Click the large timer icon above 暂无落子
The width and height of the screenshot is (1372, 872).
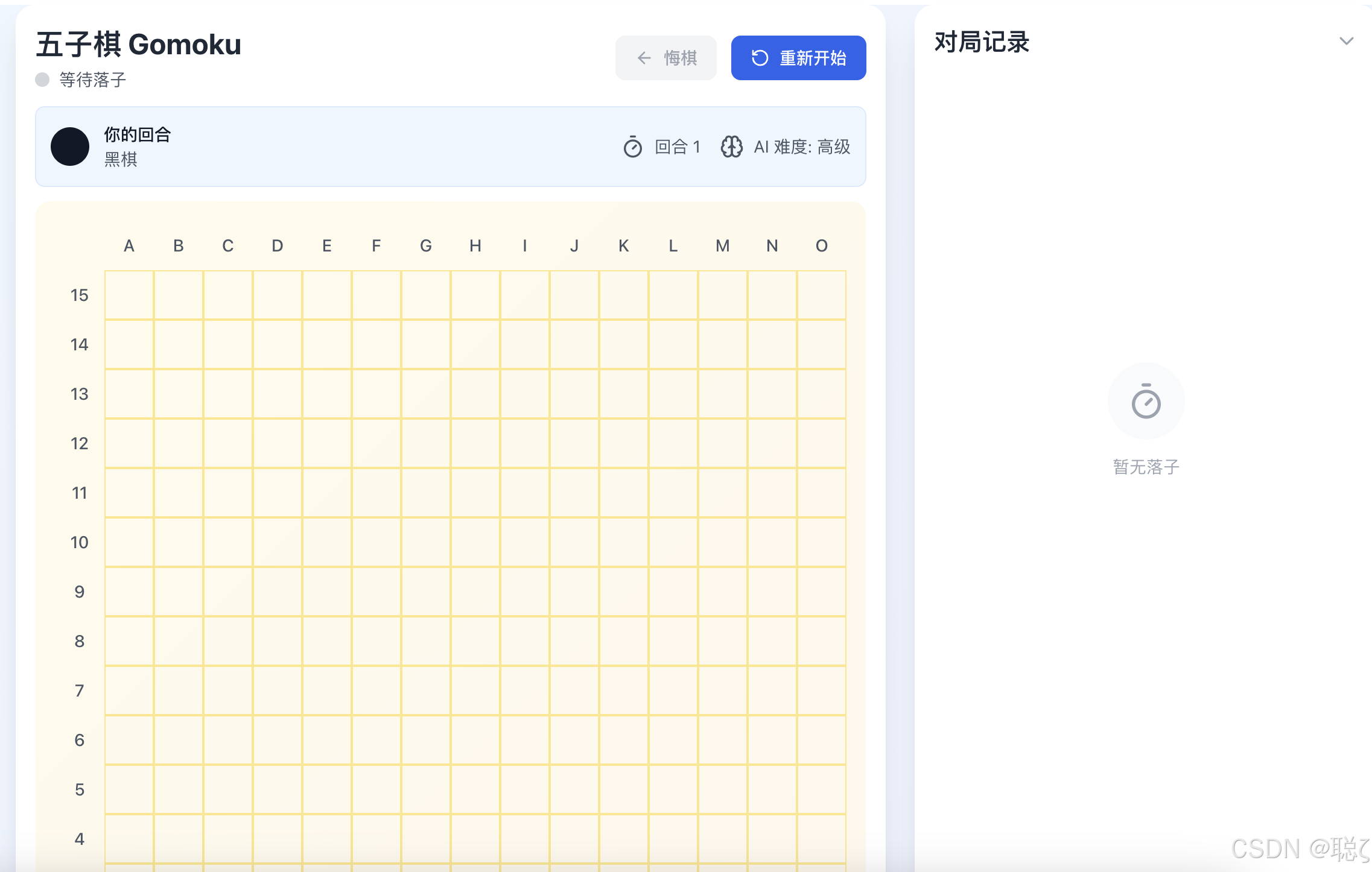point(1146,402)
